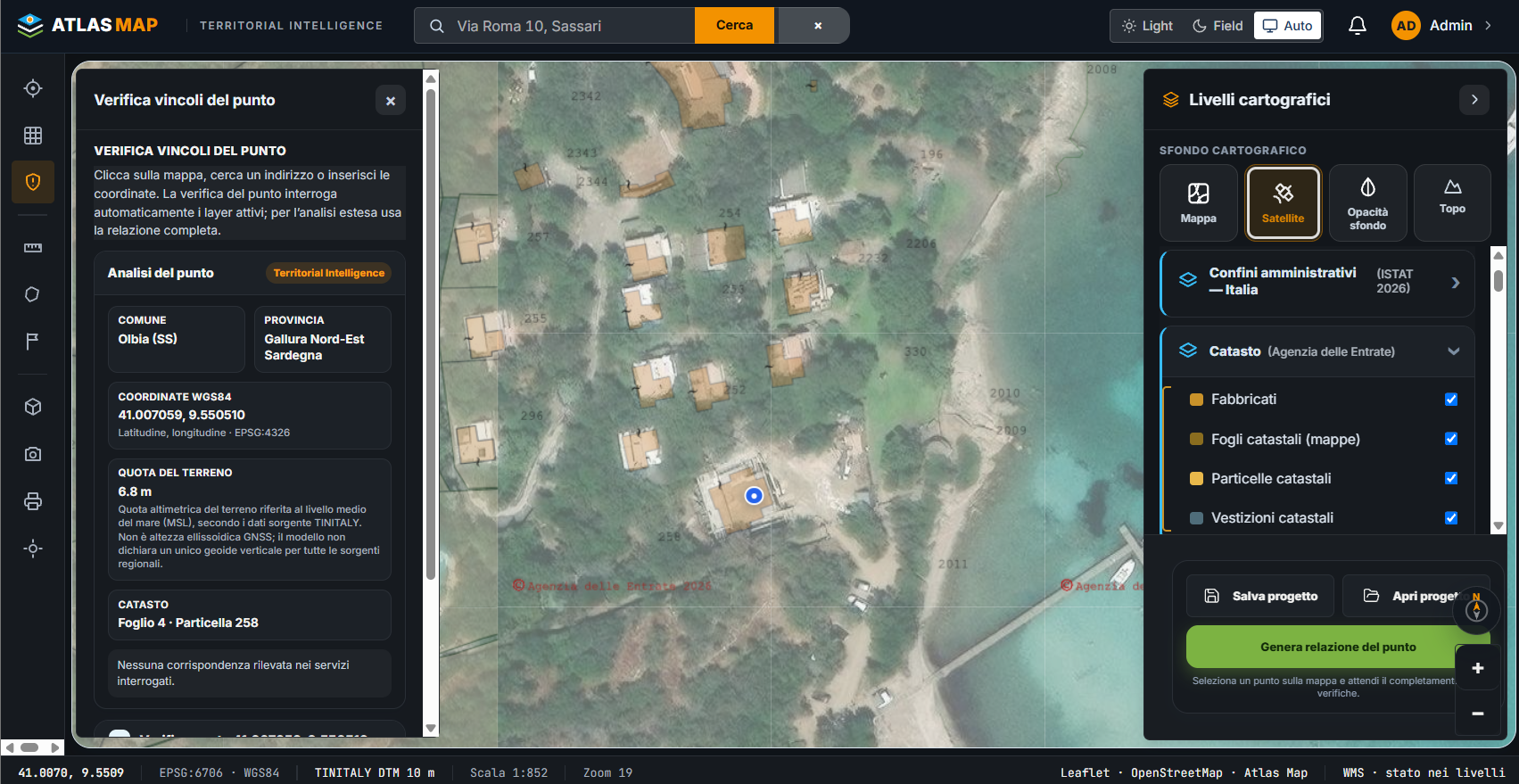
Task: Select the Mappa background option
Action: [x=1198, y=202]
